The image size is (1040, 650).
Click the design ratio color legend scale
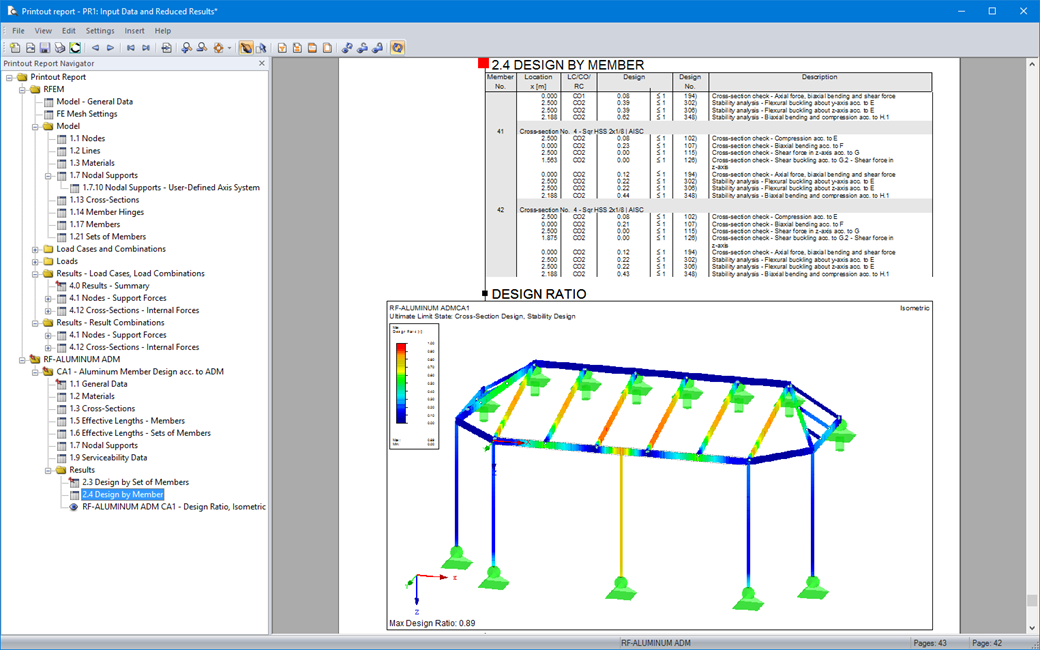pos(401,383)
